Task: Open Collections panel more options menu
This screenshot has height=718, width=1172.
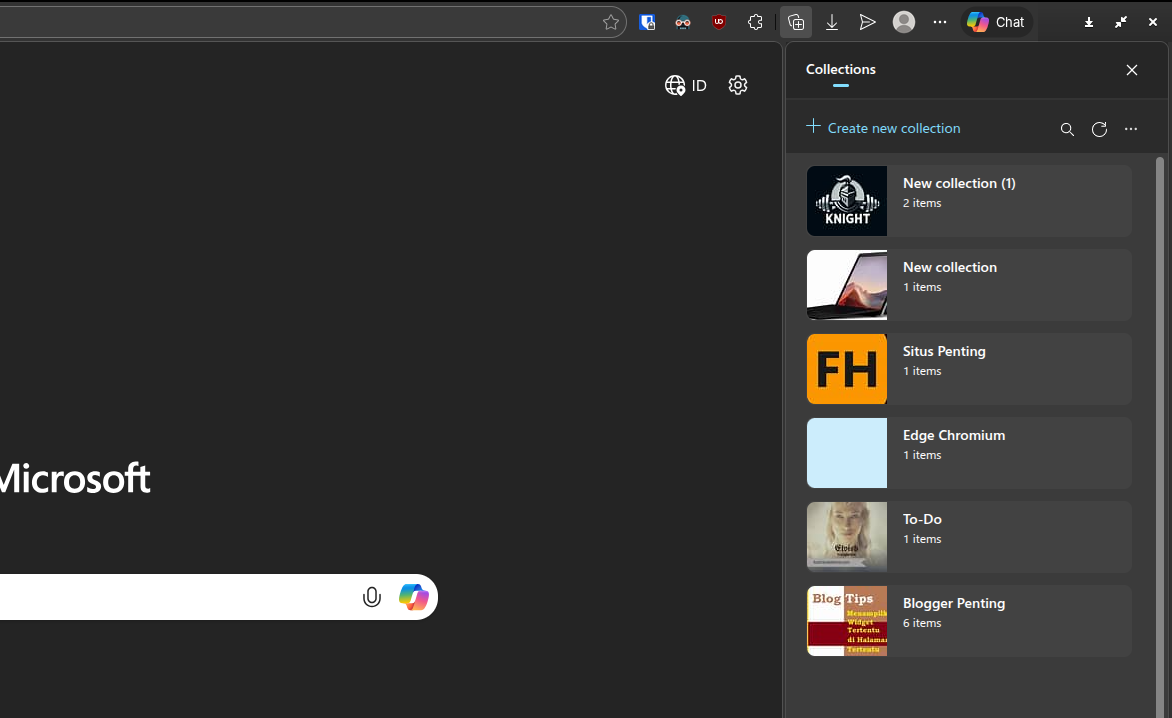Action: [1131, 129]
